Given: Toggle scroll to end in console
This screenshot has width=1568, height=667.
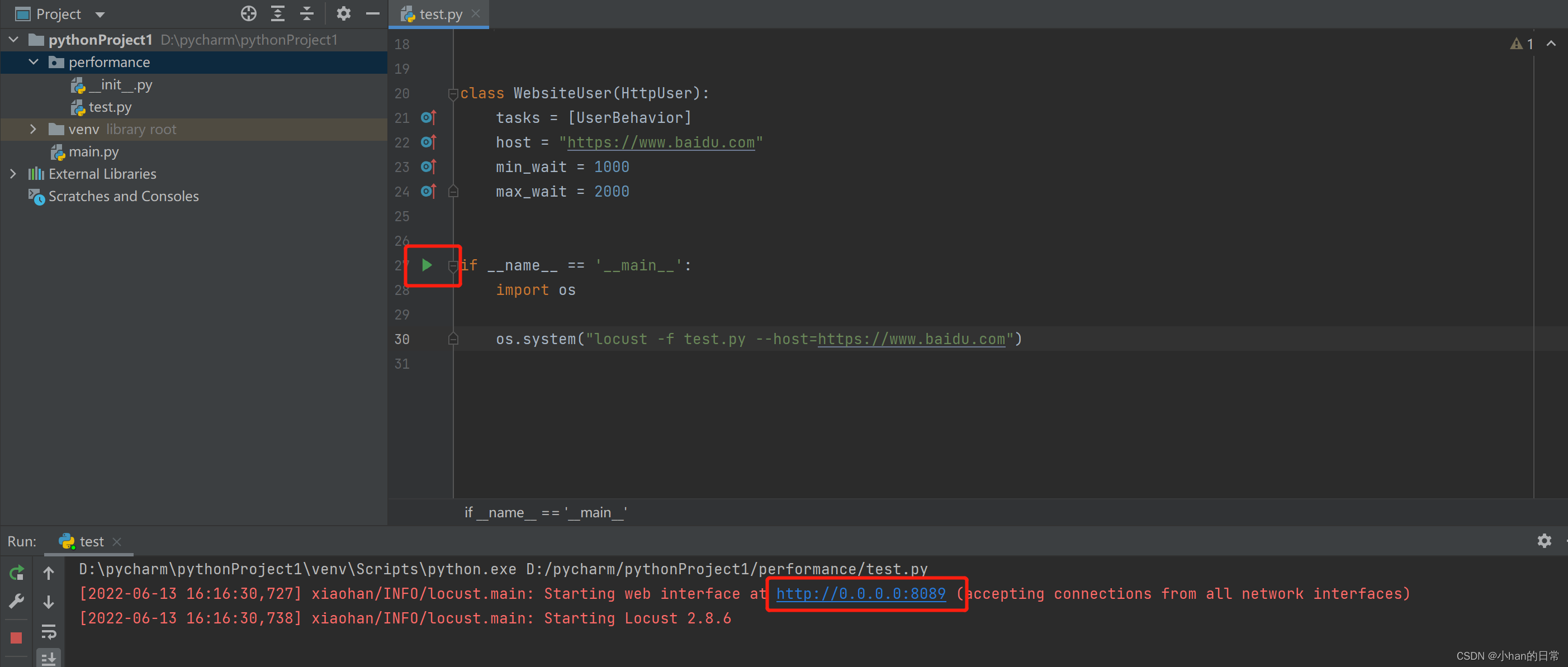Looking at the screenshot, I should (49, 658).
